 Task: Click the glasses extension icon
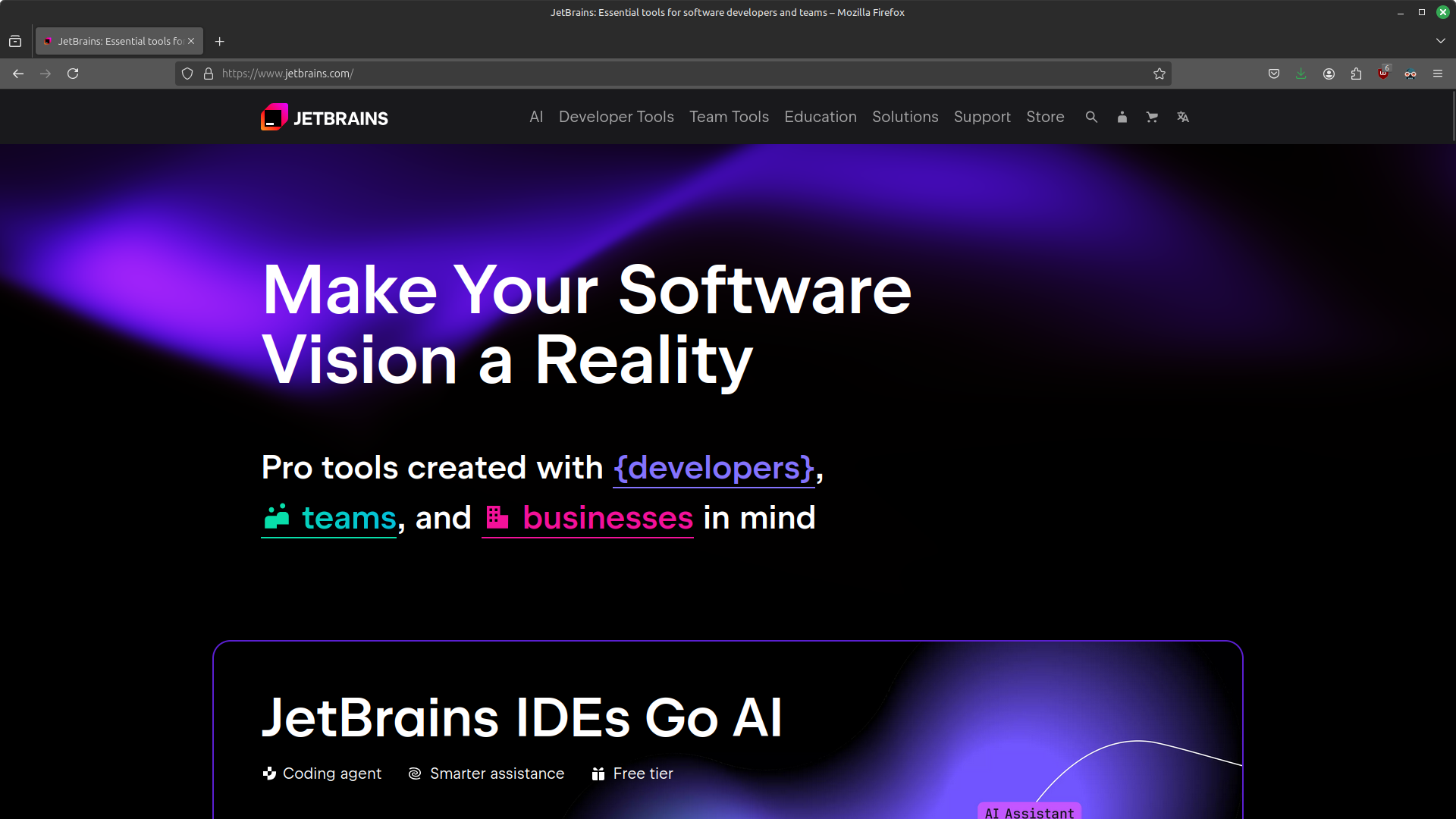tap(1410, 74)
